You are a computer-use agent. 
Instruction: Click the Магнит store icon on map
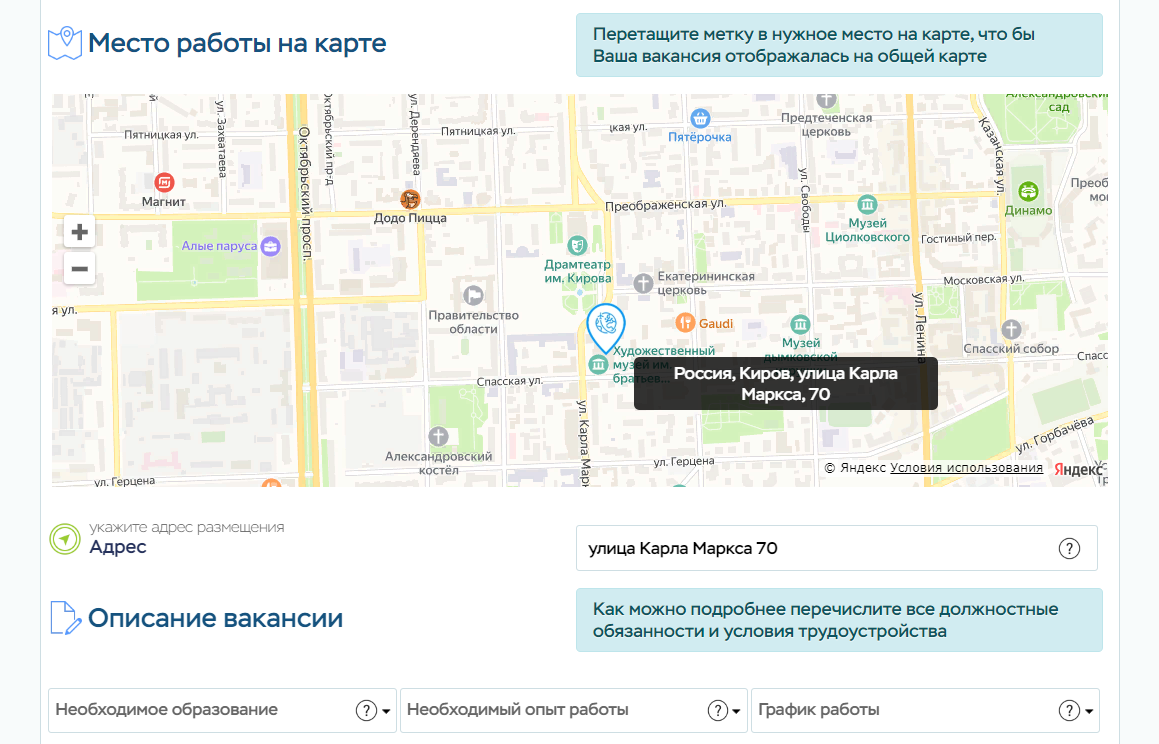pyautogui.click(x=164, y=182)
